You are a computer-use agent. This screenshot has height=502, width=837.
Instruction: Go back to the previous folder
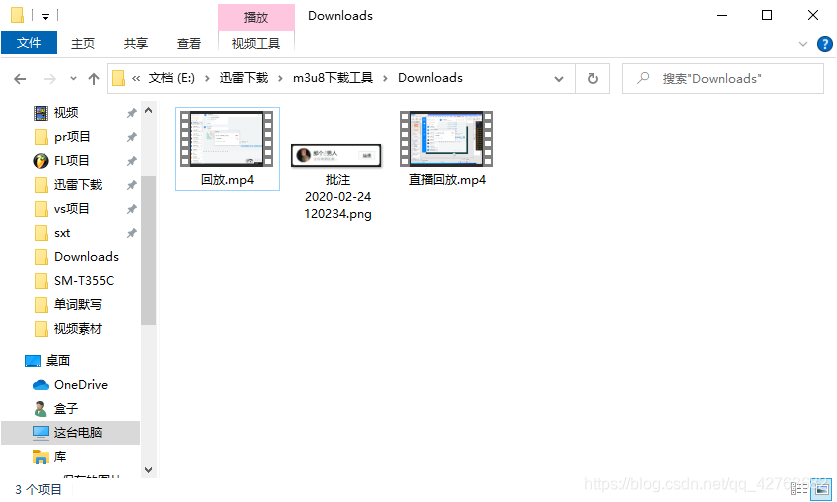pyautogui.click(x=20, y=79)
